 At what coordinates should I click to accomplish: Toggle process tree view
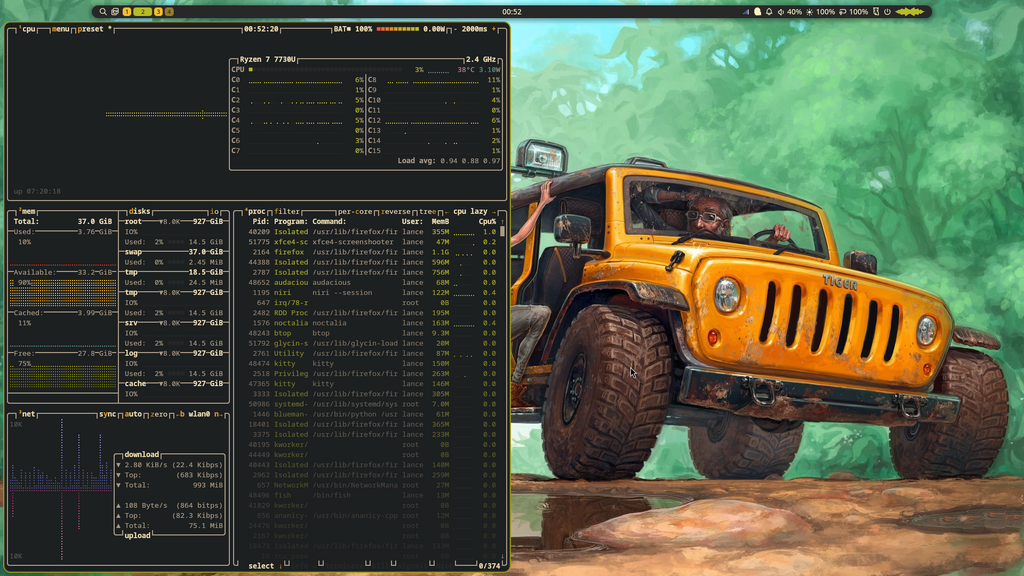coord(427,212)
